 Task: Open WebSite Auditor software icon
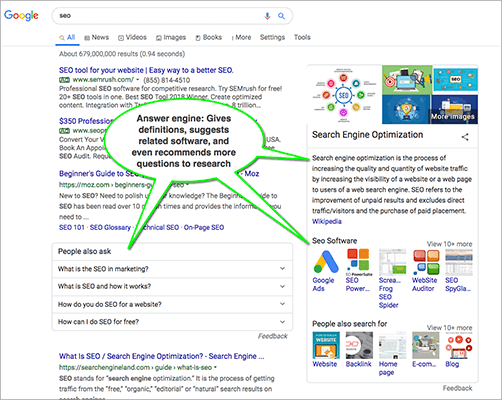click(x=426, y=262)
